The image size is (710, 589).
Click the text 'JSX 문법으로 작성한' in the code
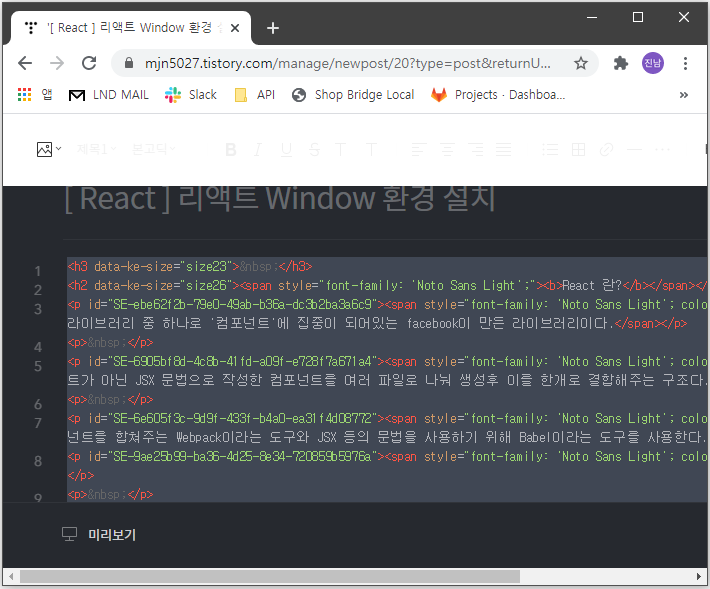[198, 380]
